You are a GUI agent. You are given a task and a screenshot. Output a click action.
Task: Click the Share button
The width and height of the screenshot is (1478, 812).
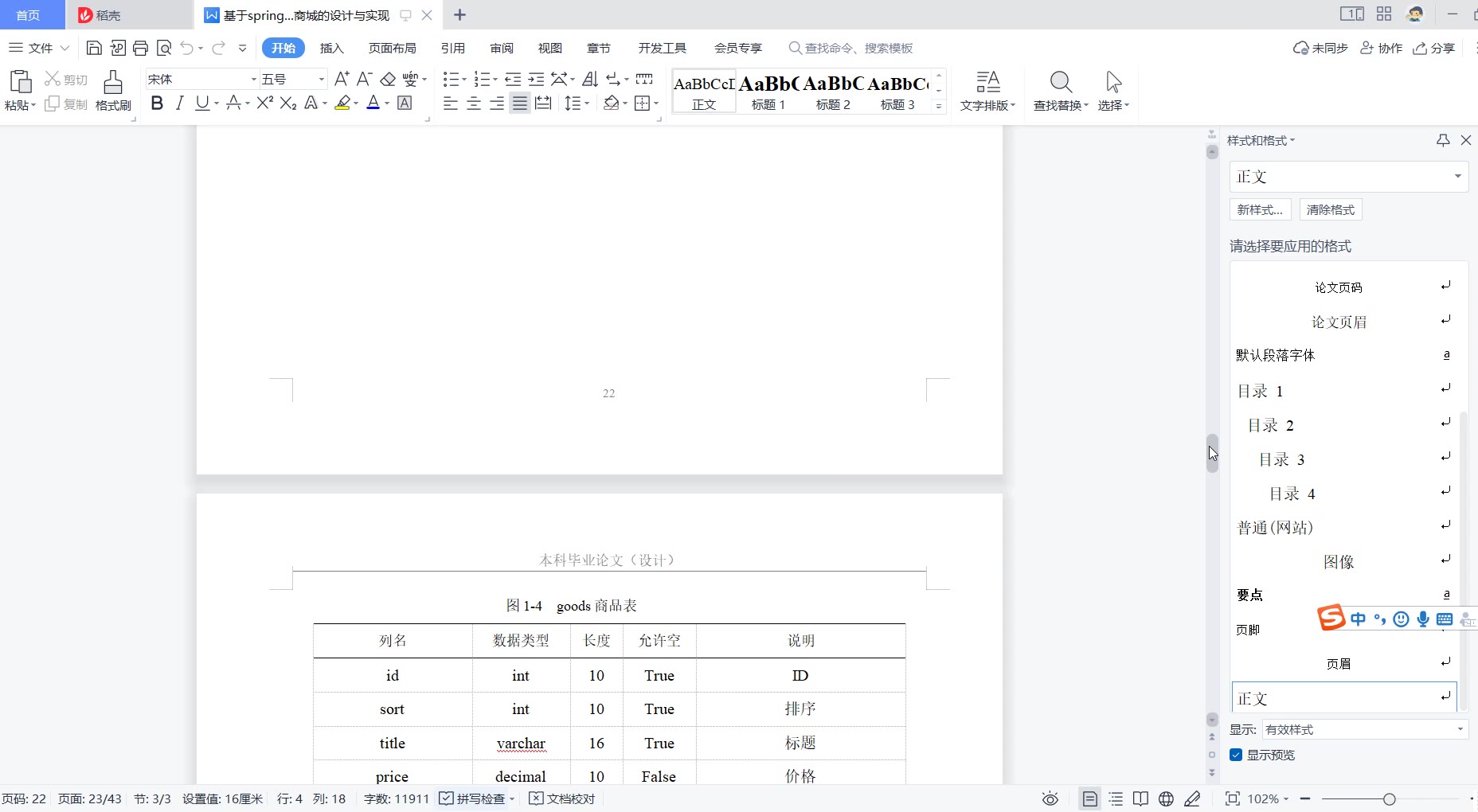1434,49
